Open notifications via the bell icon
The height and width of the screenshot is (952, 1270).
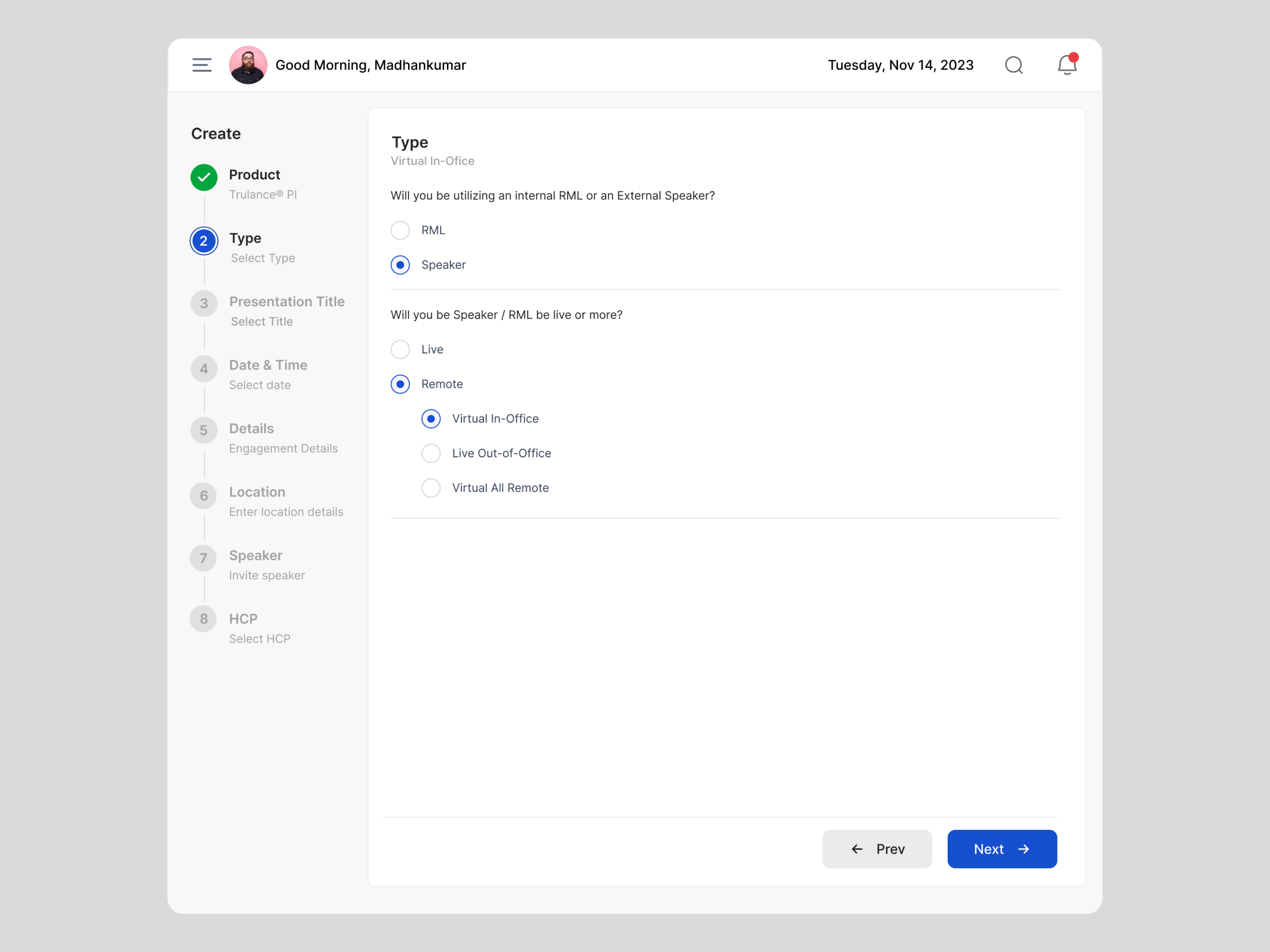tap(1066, 65)
